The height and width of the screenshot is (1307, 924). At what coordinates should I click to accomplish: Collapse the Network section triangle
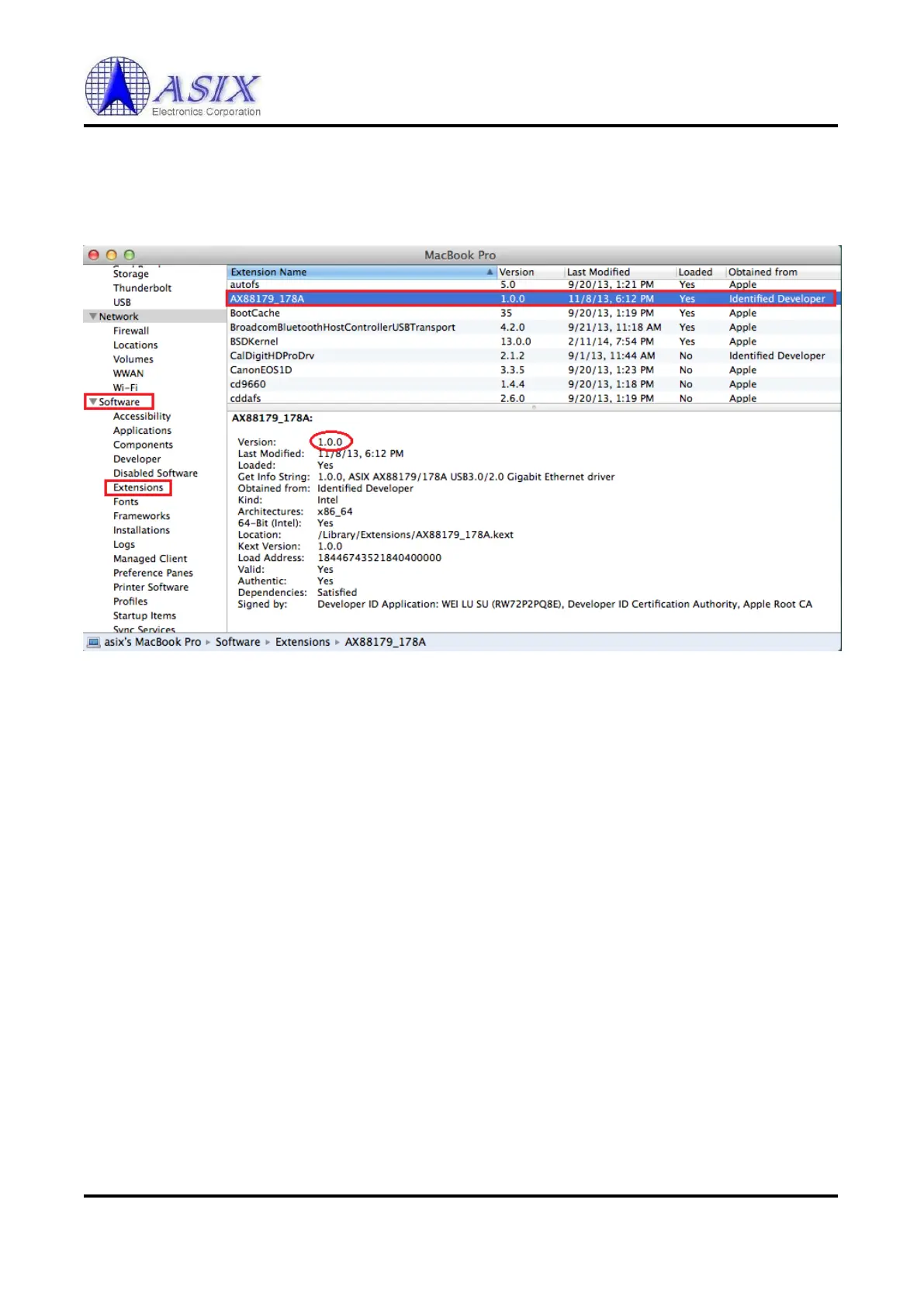point(93,317)
